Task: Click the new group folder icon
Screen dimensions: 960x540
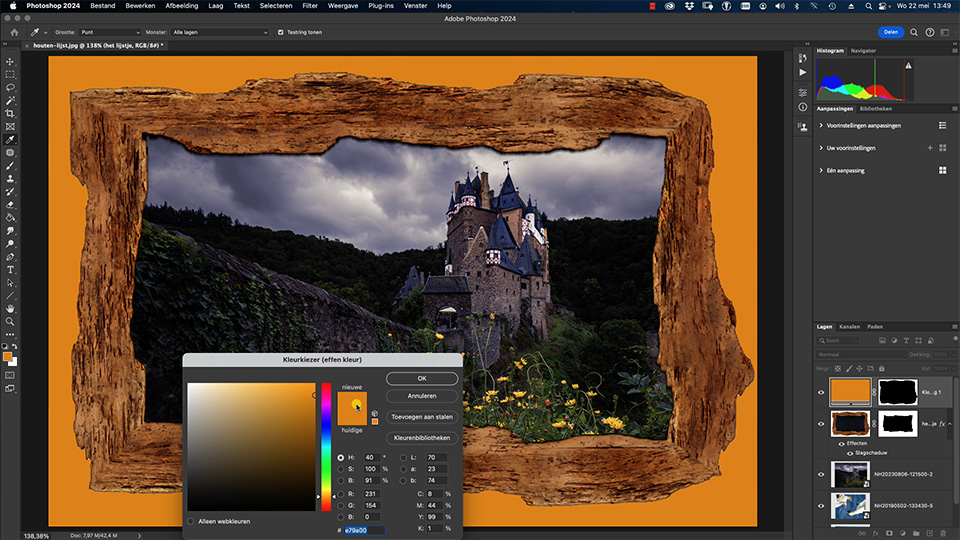Action: [916, 533]
